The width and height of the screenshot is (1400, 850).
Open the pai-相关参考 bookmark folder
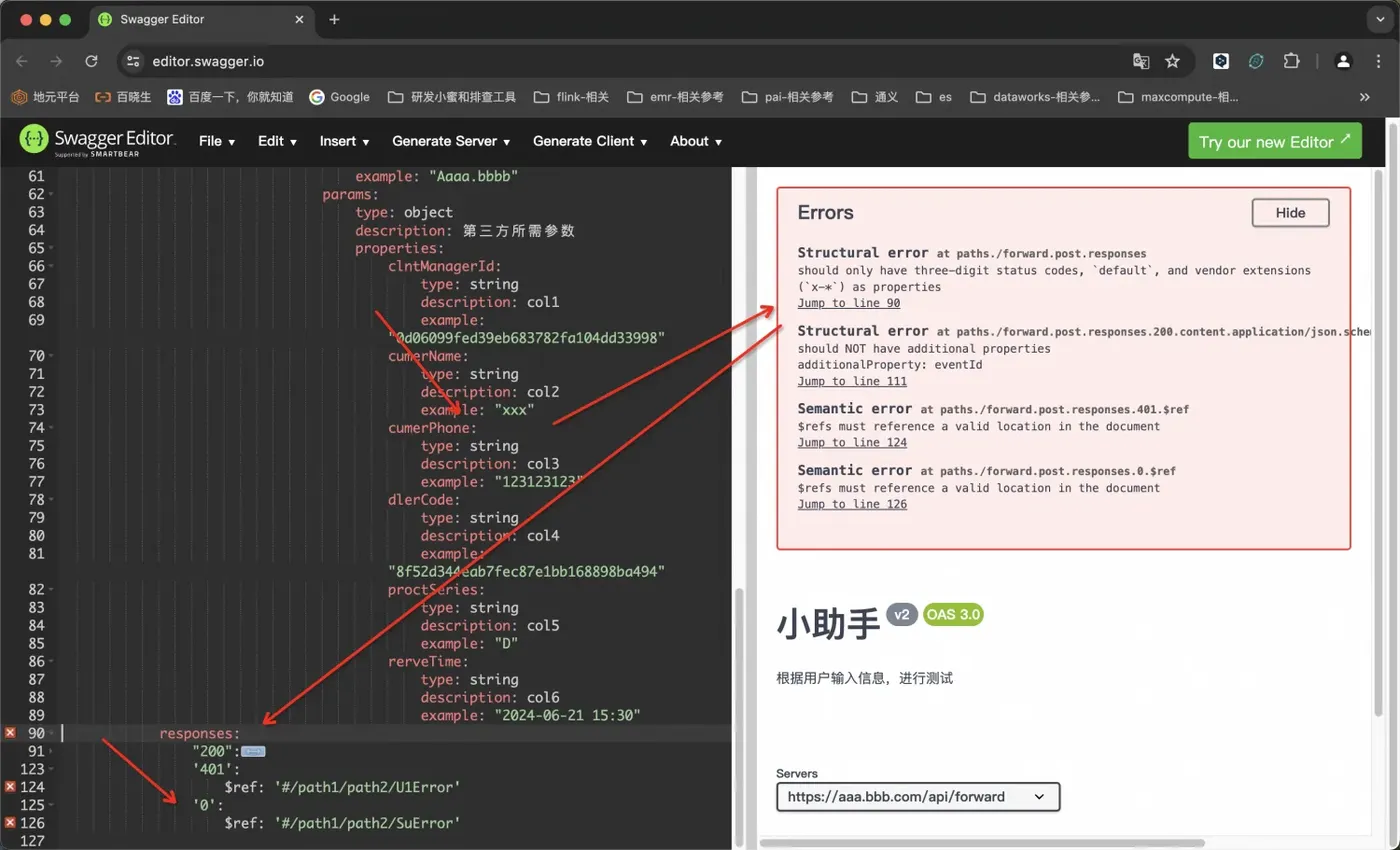787,97
